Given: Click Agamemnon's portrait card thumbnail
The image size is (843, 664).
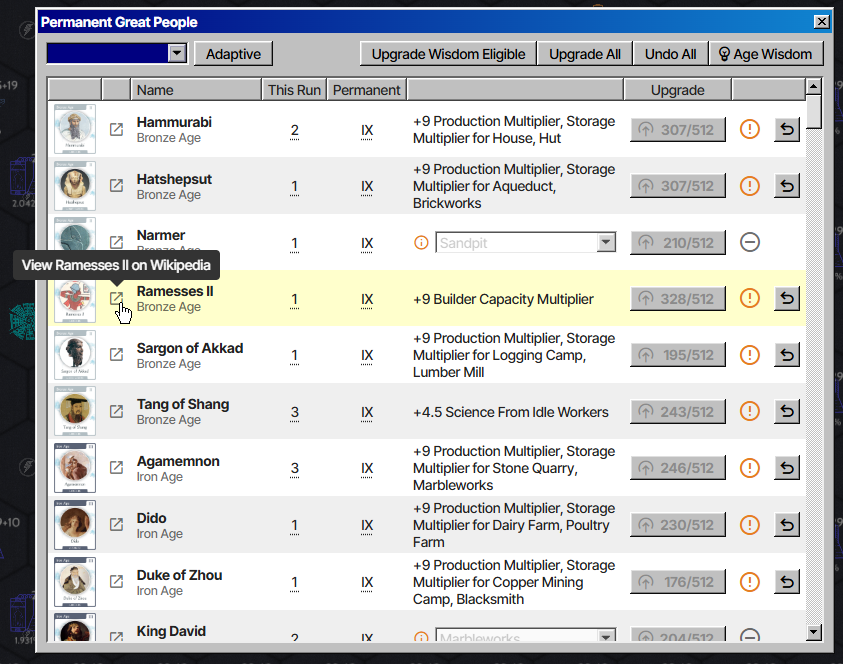Looking at the screenshot, I should tap(75, 468).
